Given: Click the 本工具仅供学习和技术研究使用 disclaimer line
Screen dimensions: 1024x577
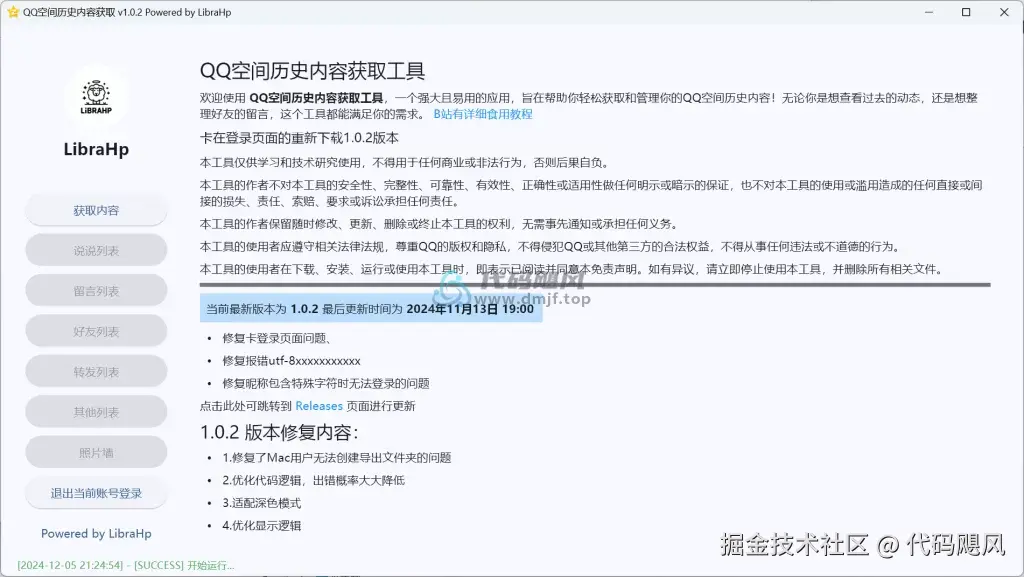Looking at the screenshot, I should pos(405,163).
